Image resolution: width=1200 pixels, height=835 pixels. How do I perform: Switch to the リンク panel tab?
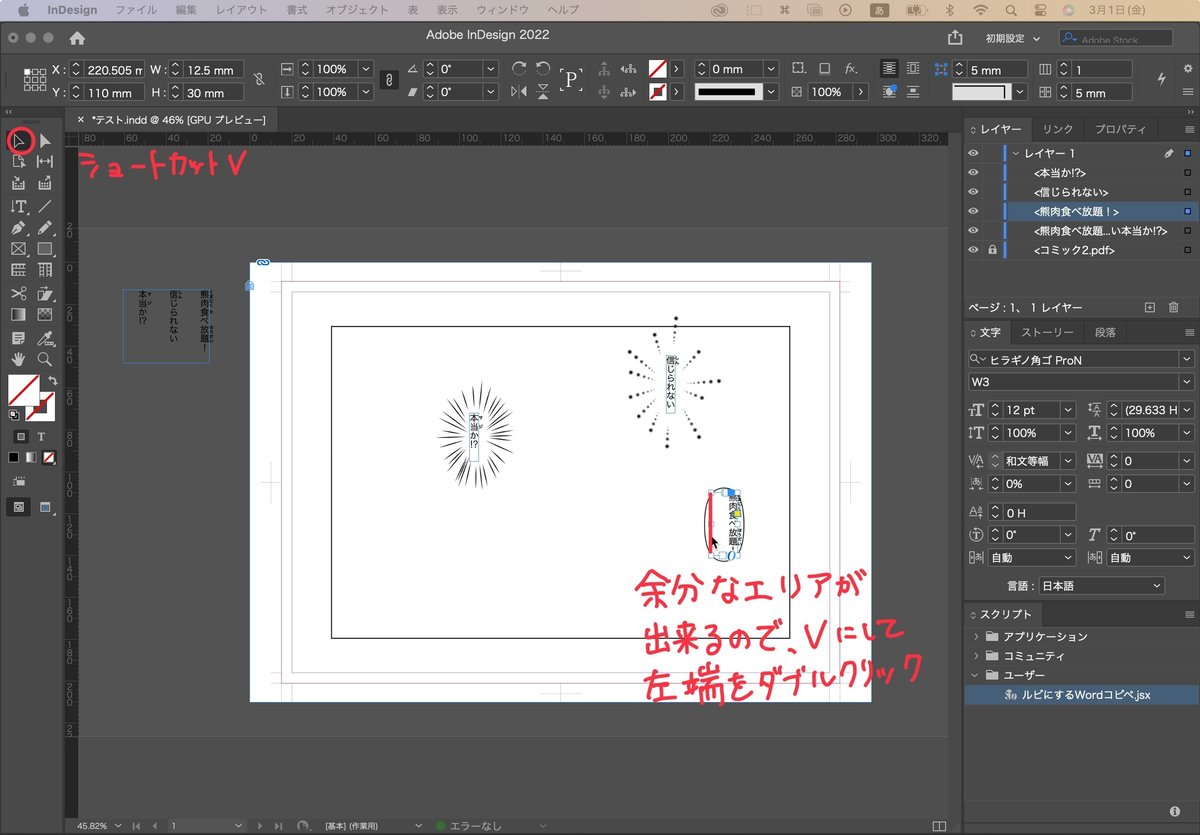[x=1057, y=129]
